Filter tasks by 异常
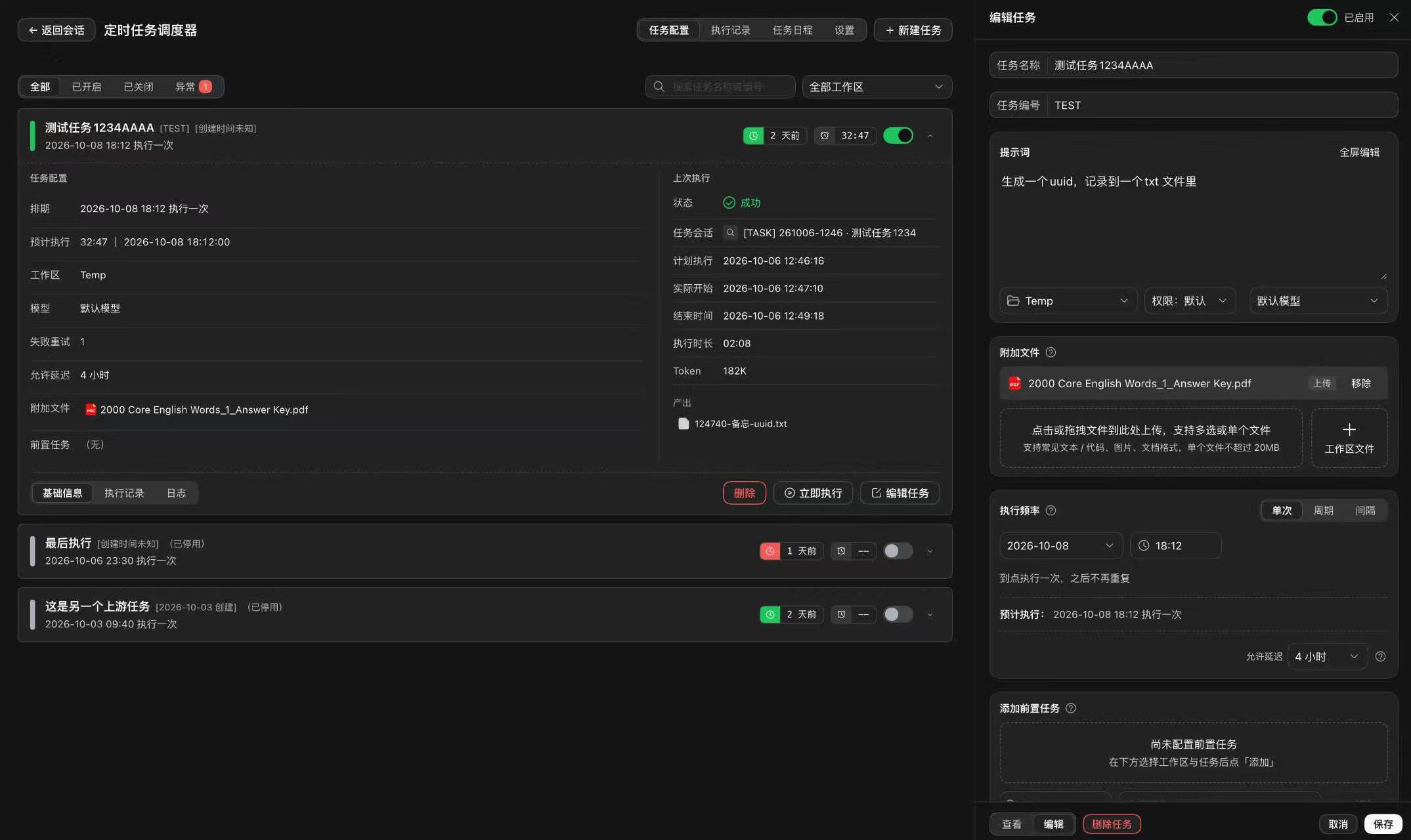Image resolution: width=1411 pixels, height=840 pixels. tap(193, 87)
